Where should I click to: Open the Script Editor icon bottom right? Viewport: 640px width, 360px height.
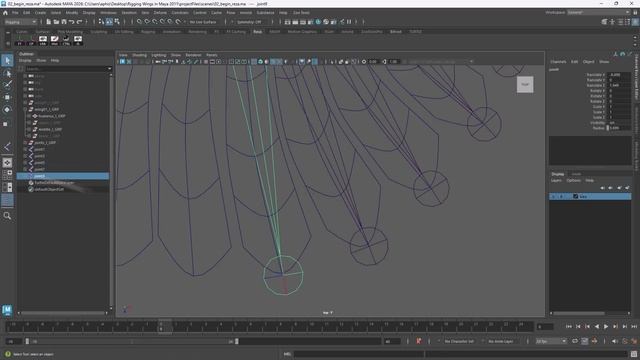click(633, 354)
